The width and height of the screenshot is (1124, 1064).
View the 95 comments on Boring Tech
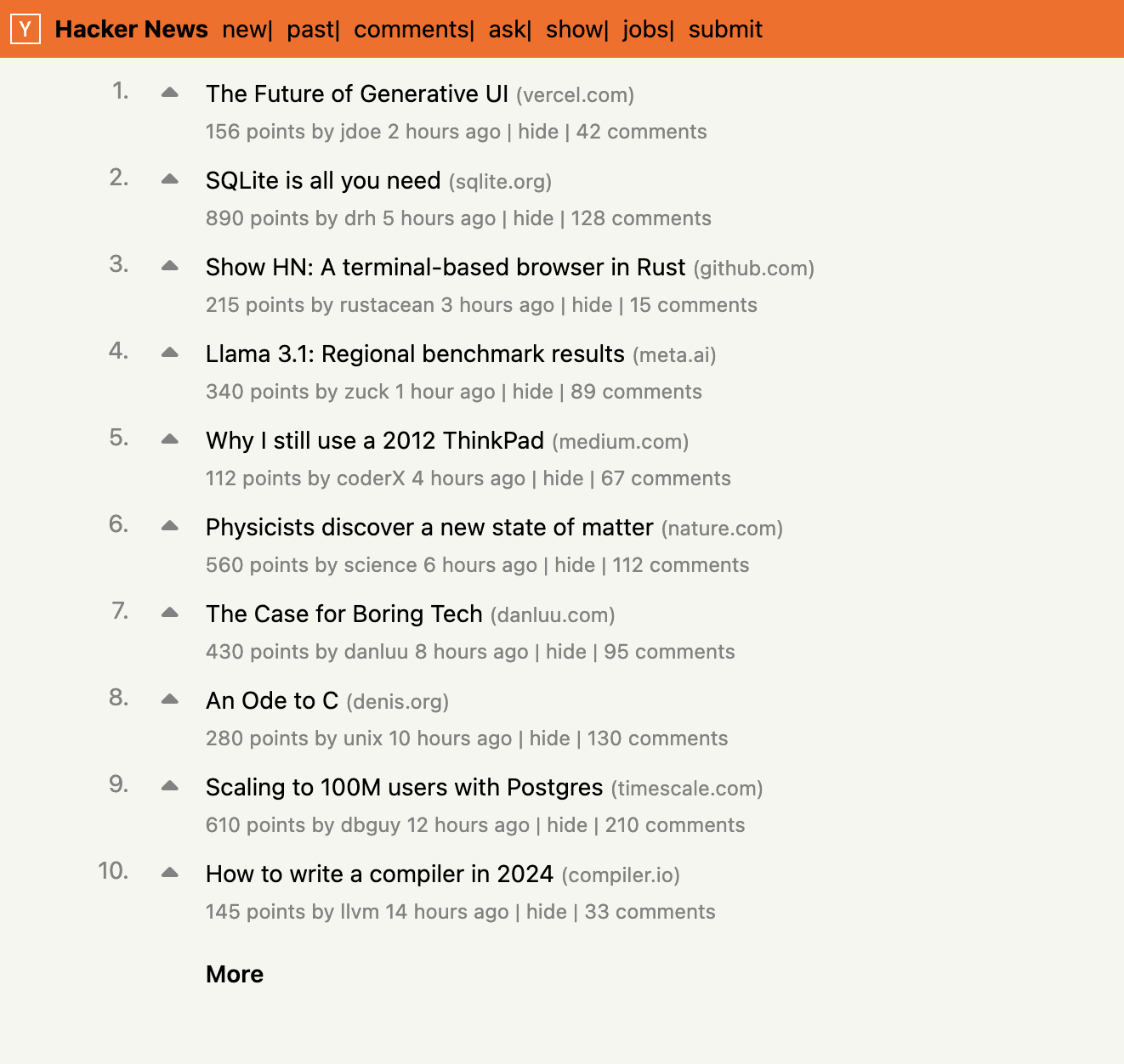[x=670, y=652]
